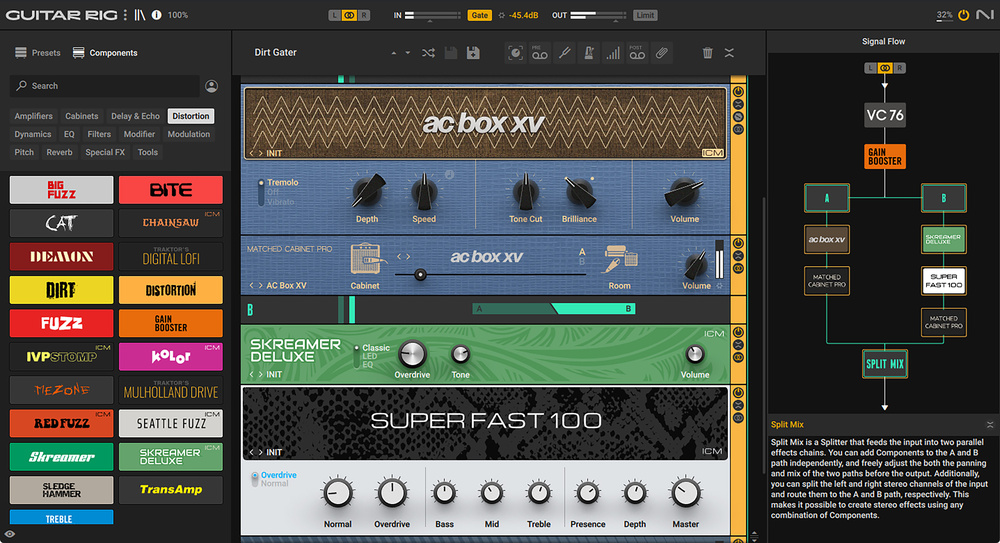The width and height of the screenshot is (1000, 543).
Task: Choose the Mulholland Drive component
Action: (171, 390)
